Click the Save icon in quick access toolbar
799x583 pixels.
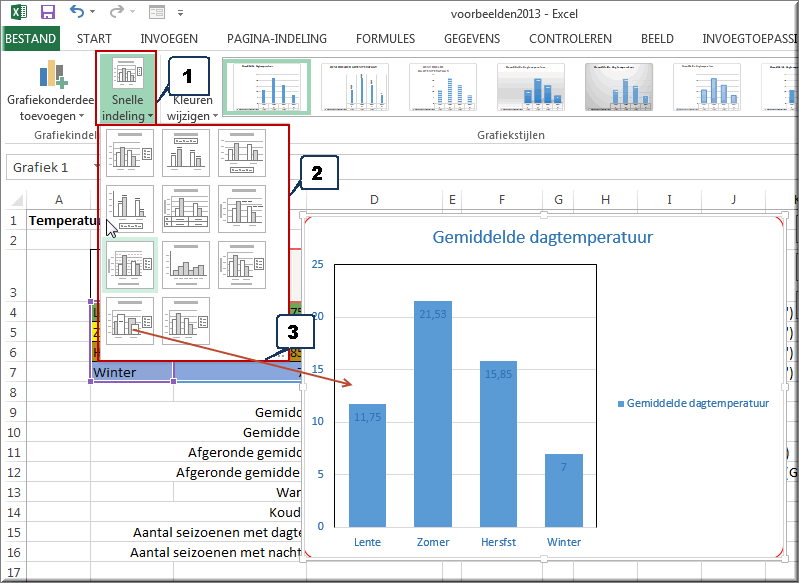[x=47, y=13]
